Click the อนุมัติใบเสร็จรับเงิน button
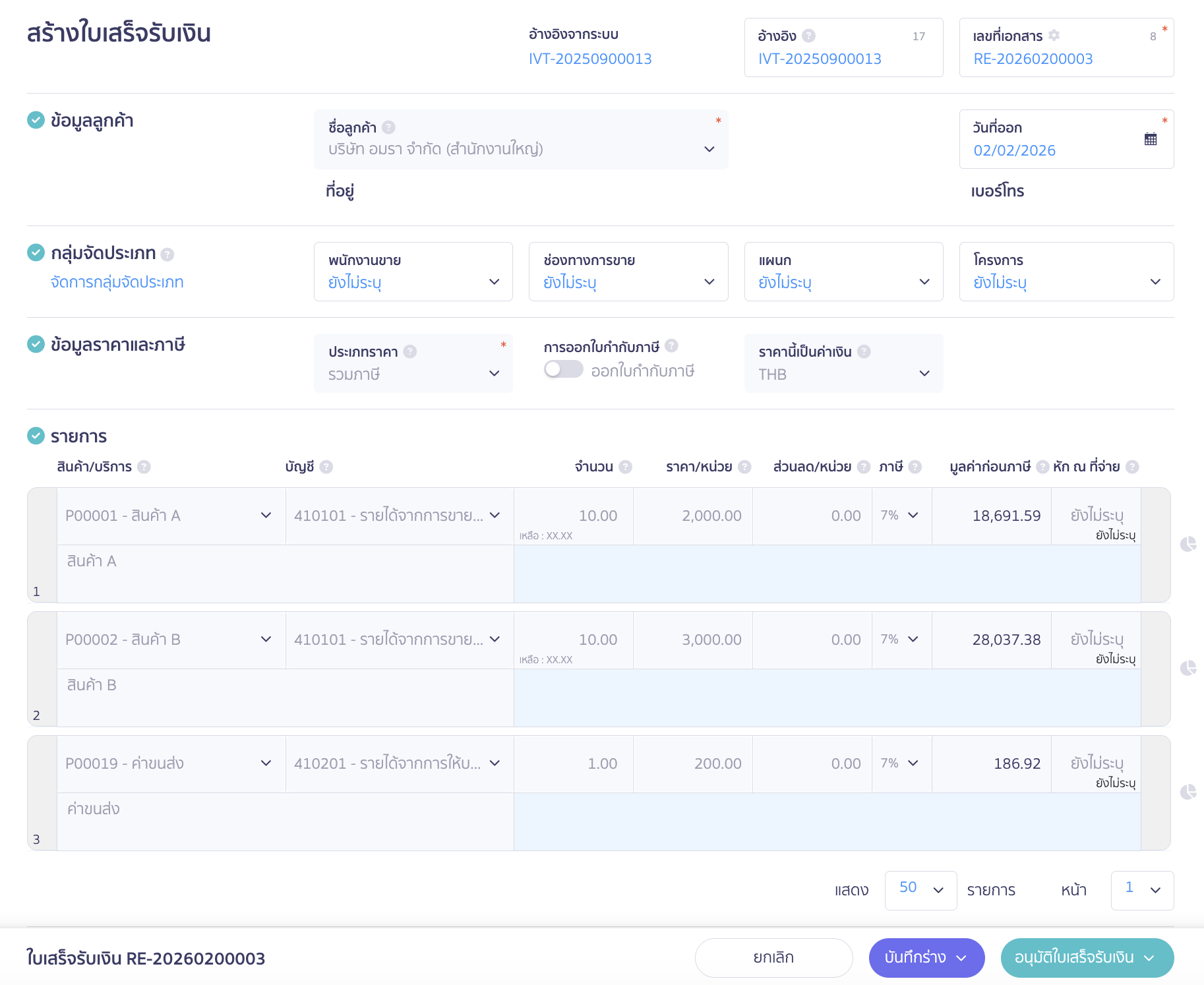Screen dimensions: 1204x985 coord(1087,957)
